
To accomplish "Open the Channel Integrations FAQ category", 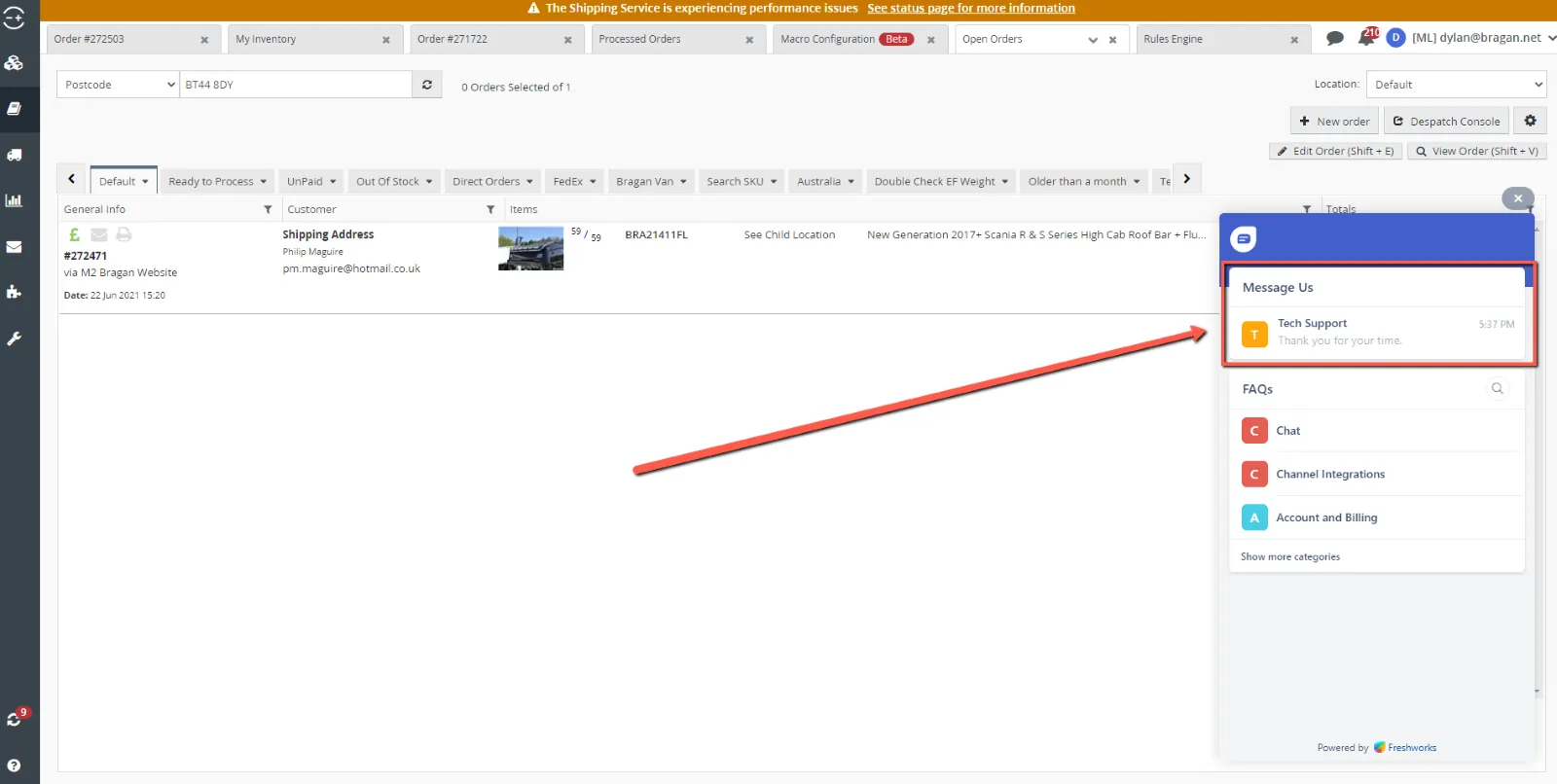I will coord(1377,474).
